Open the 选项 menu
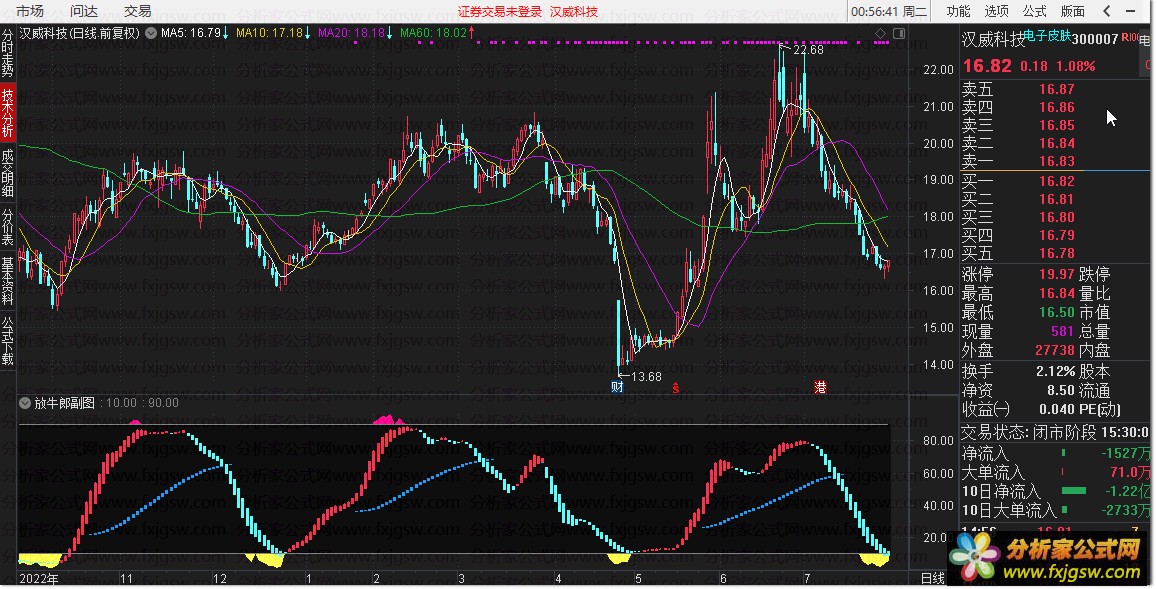 (996, 11)
